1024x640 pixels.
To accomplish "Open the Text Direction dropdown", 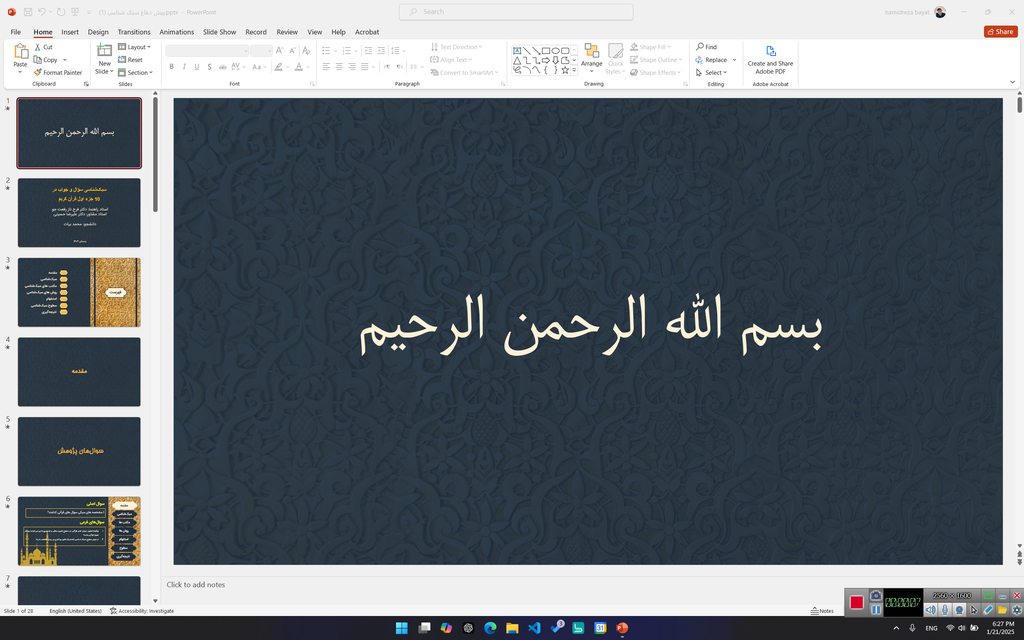I will click(458, 46).
